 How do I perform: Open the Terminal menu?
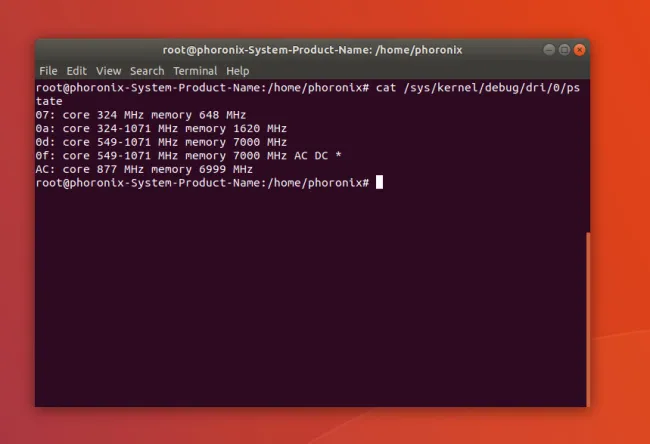[195, 71]
